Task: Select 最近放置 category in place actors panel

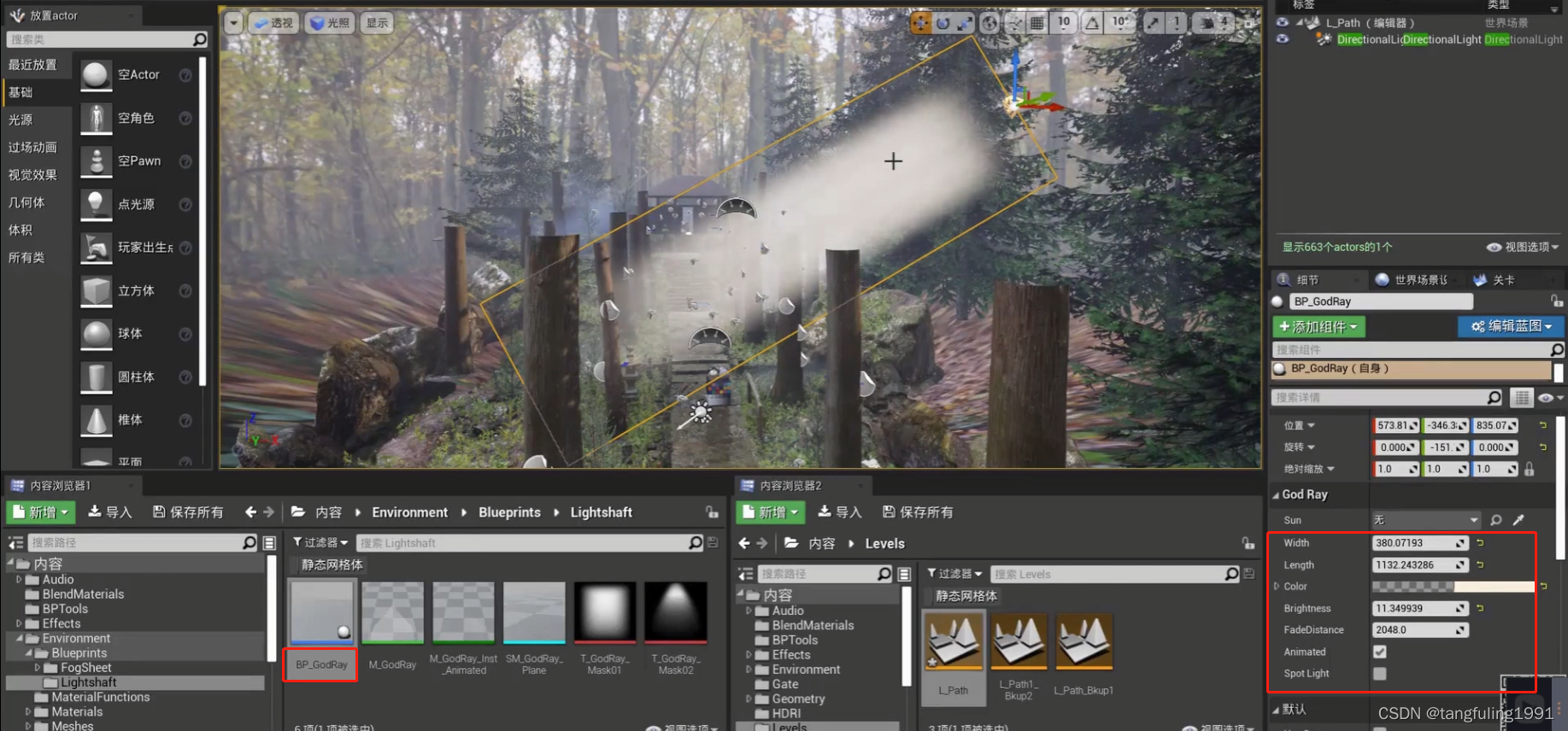Action: coord(32,65)
